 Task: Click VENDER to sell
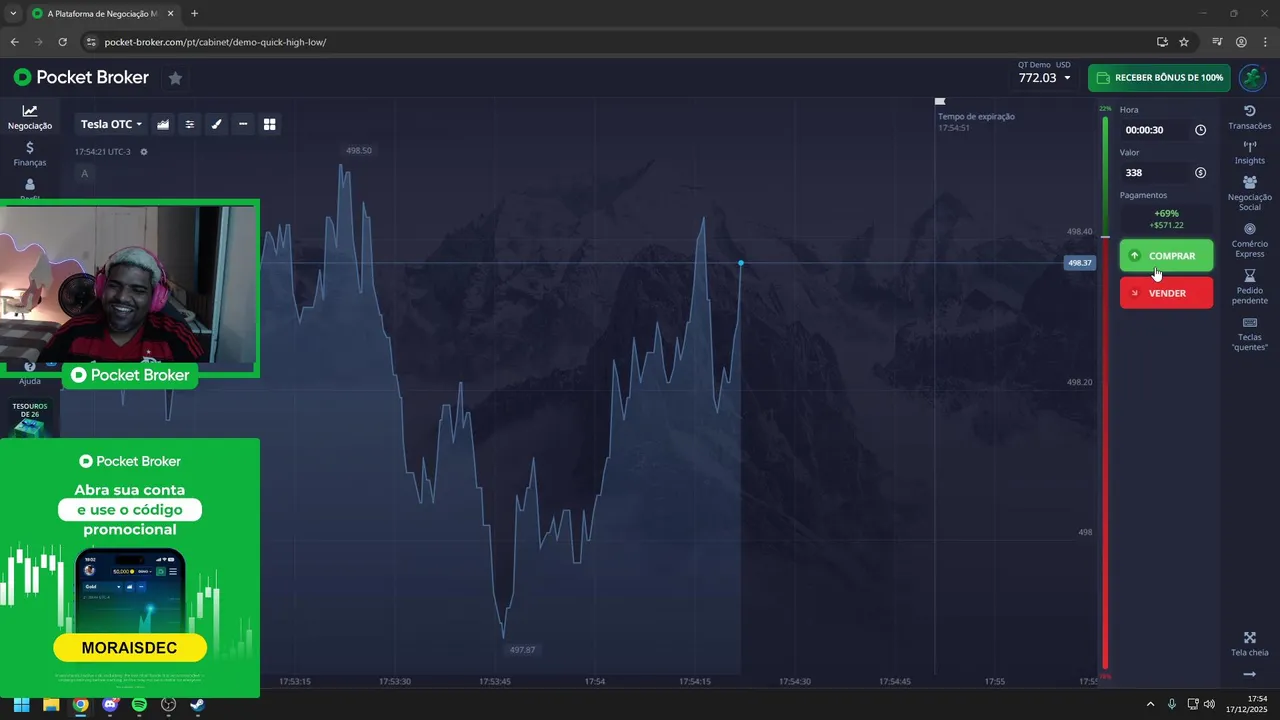(1166, 293)
